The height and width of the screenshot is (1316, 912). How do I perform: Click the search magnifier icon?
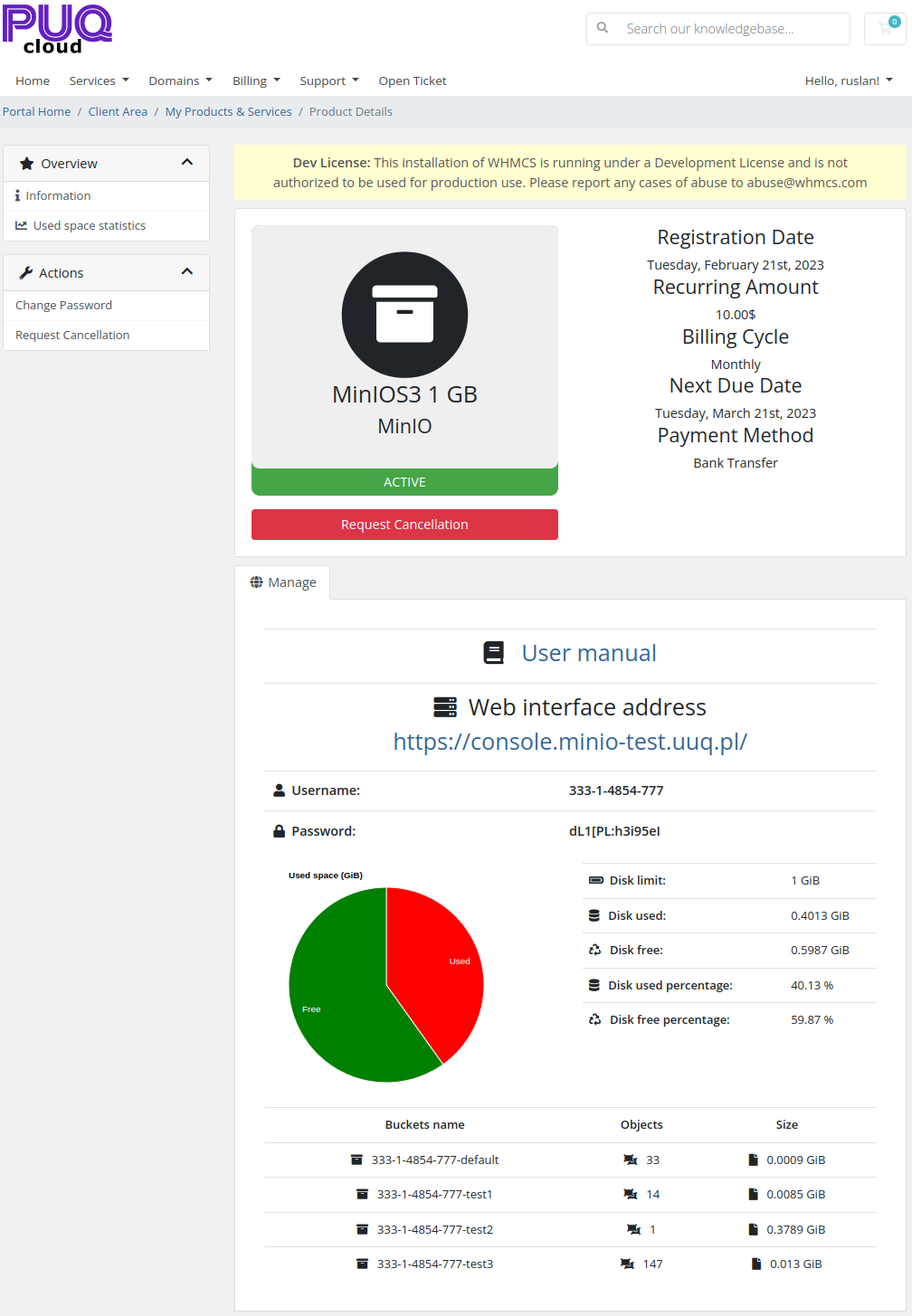pos(603,28)
